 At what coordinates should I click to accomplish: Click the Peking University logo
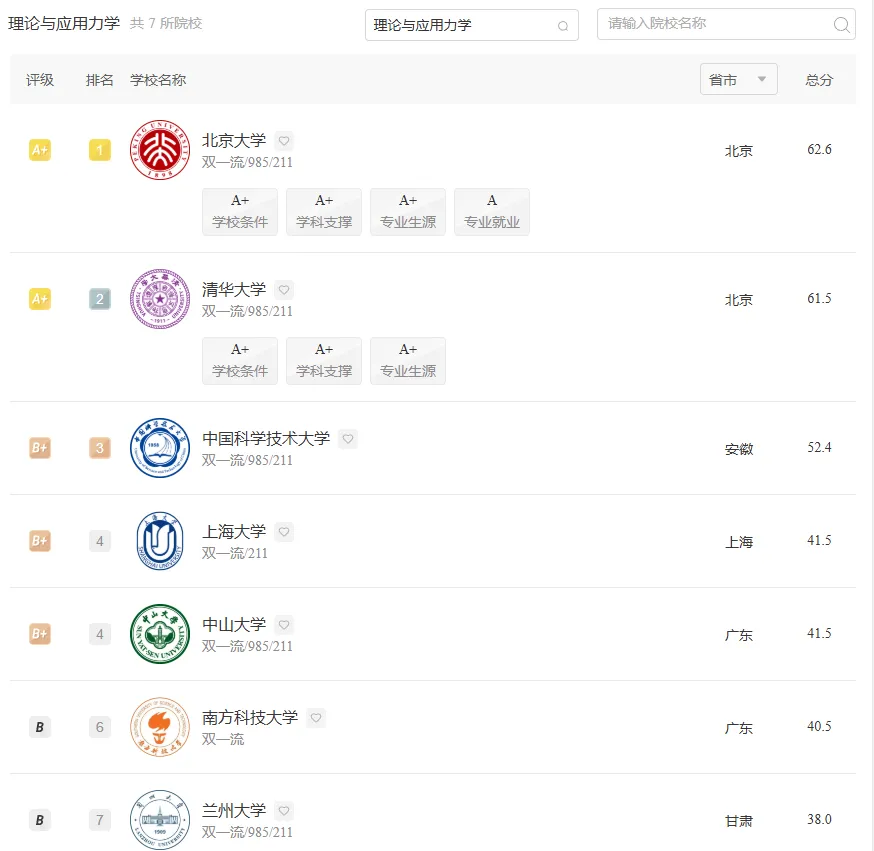click(x=159, y=150)
